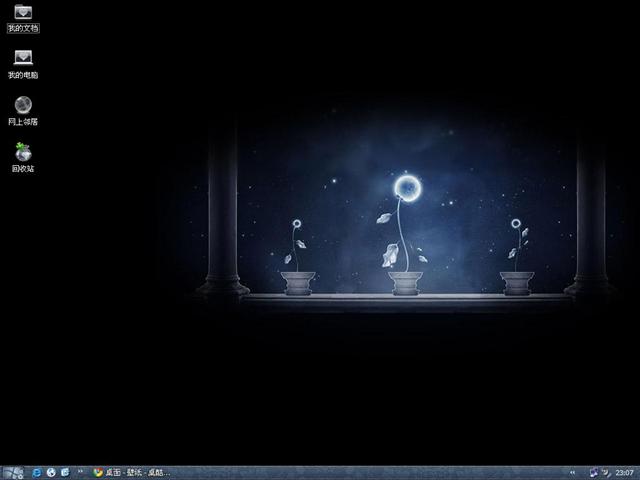Open the Windows Start button

coord(13,473)
